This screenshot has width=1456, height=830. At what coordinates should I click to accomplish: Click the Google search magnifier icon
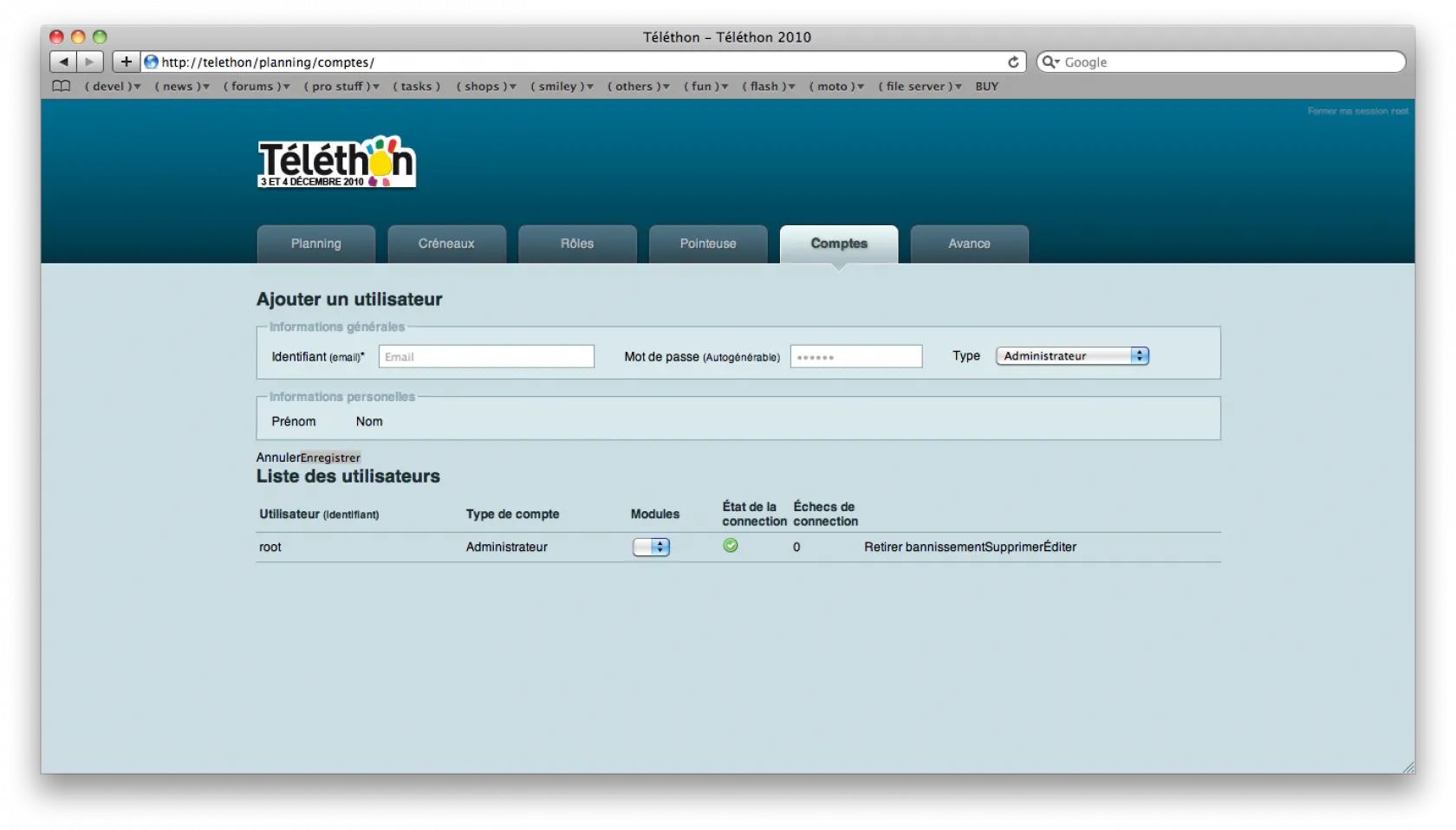pyautogui.click(x=1050, y=62)
